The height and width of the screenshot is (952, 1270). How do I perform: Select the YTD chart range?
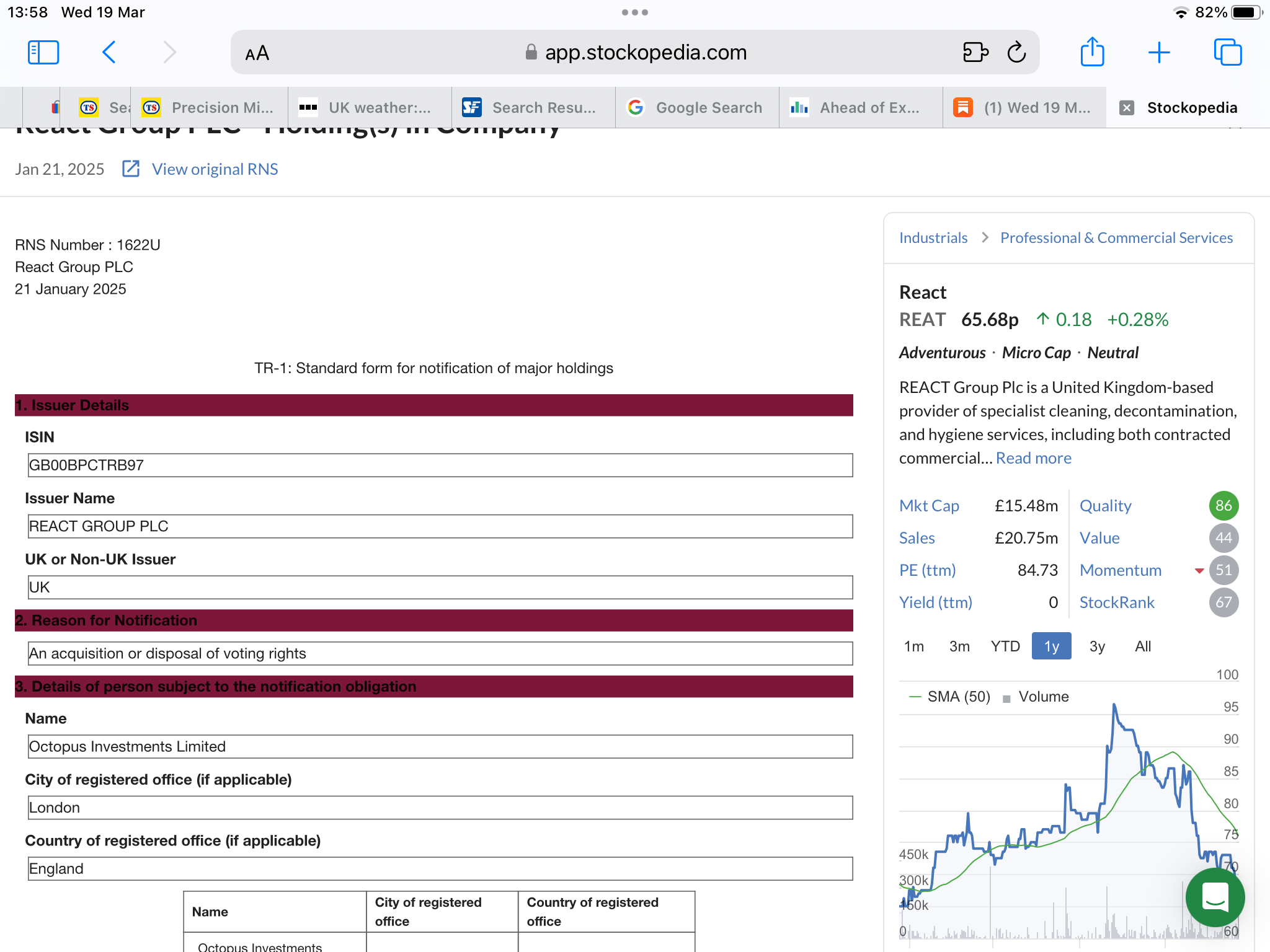(1005, 646)
